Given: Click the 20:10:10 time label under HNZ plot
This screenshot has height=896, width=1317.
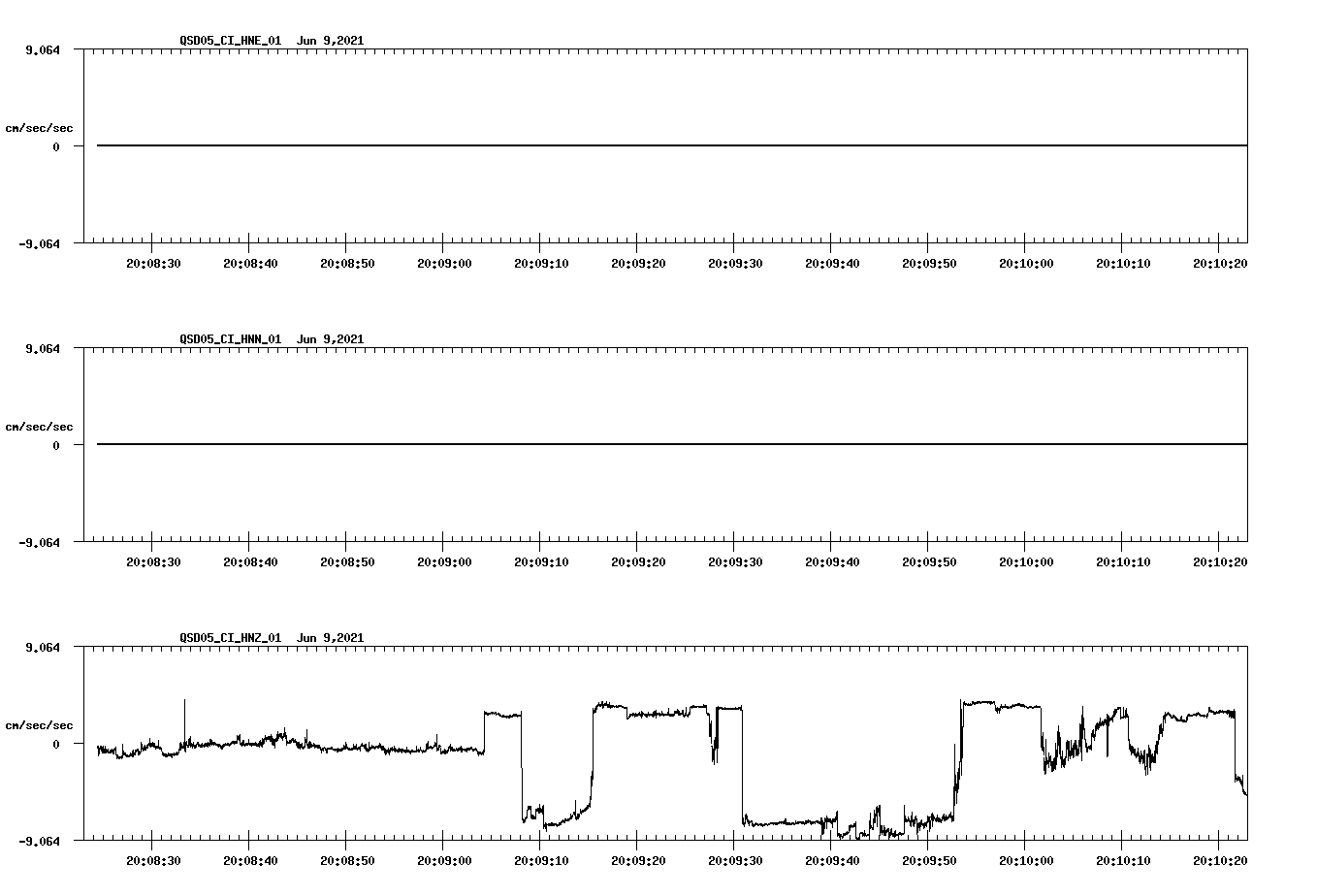Looking at the screenshot, I should coord(1123,861).
